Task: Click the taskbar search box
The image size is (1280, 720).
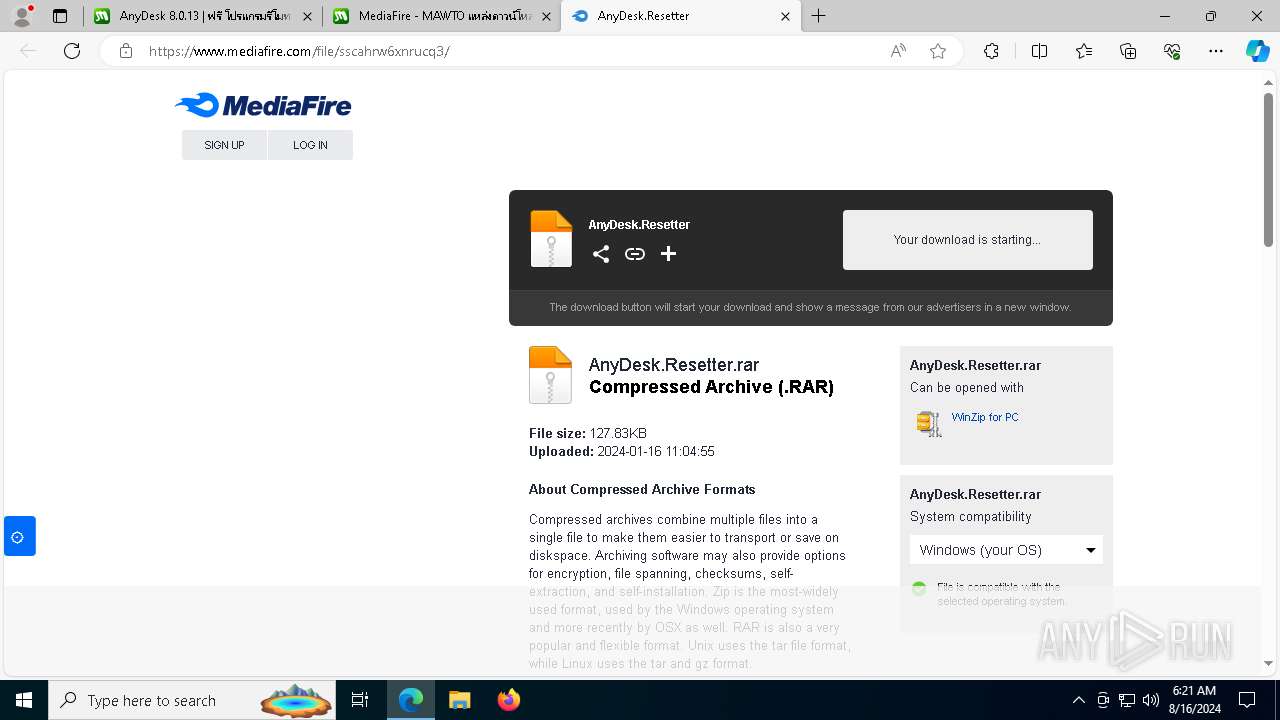Action: 193,700
